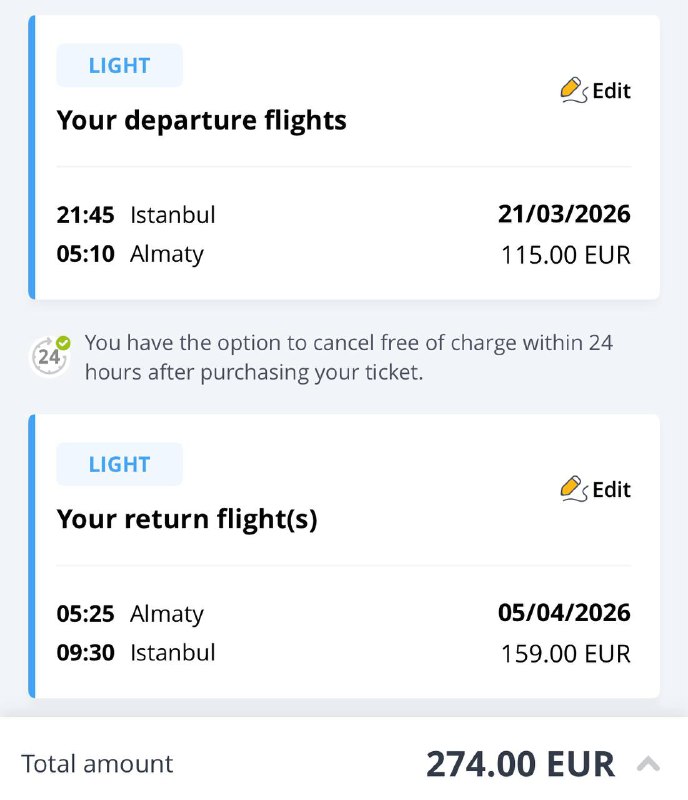Click the 115.00 EUR departure price

point(566,255)
